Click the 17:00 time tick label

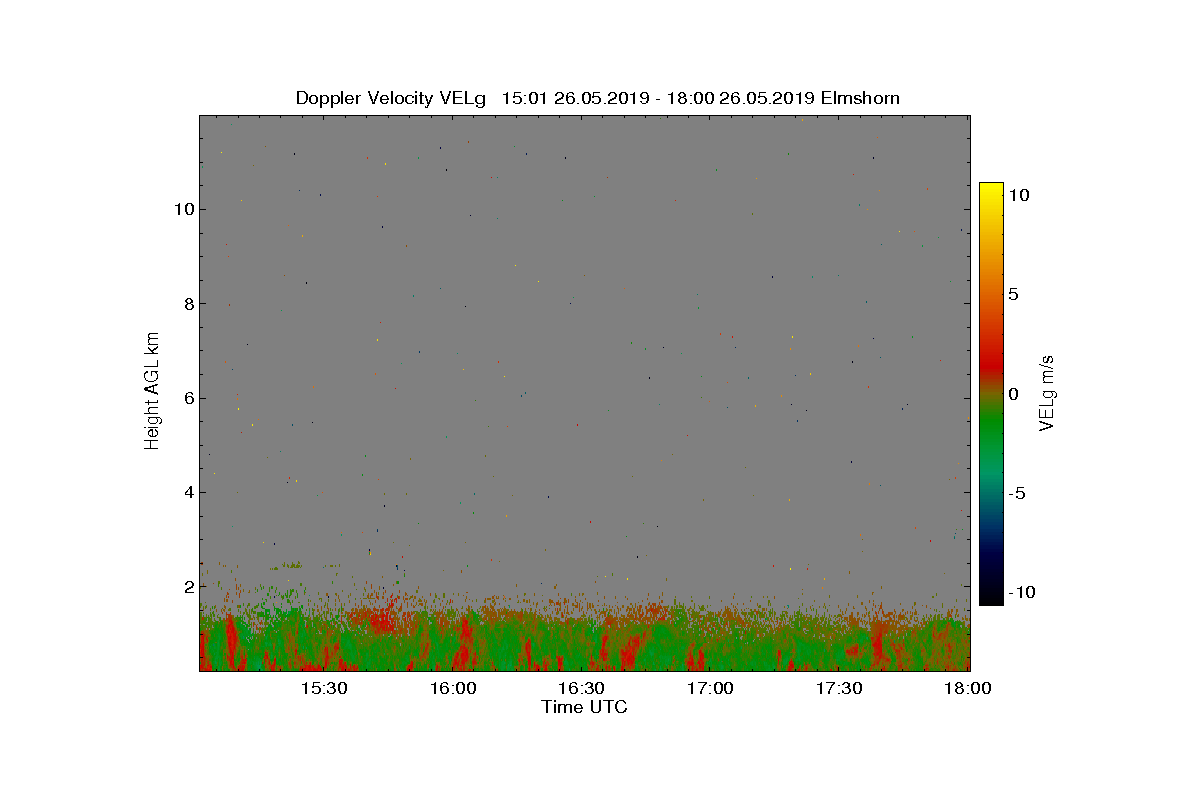(711, 689)
